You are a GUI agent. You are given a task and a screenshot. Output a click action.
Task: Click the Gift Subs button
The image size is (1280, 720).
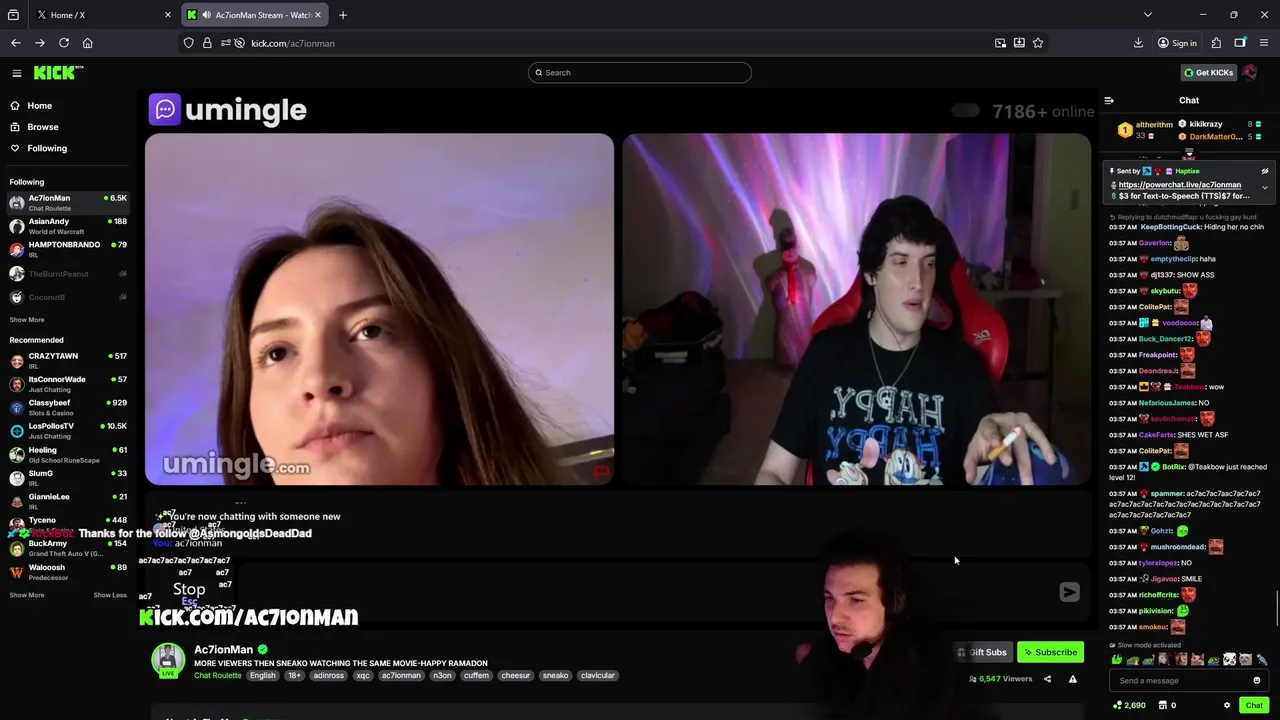point(981,652)
